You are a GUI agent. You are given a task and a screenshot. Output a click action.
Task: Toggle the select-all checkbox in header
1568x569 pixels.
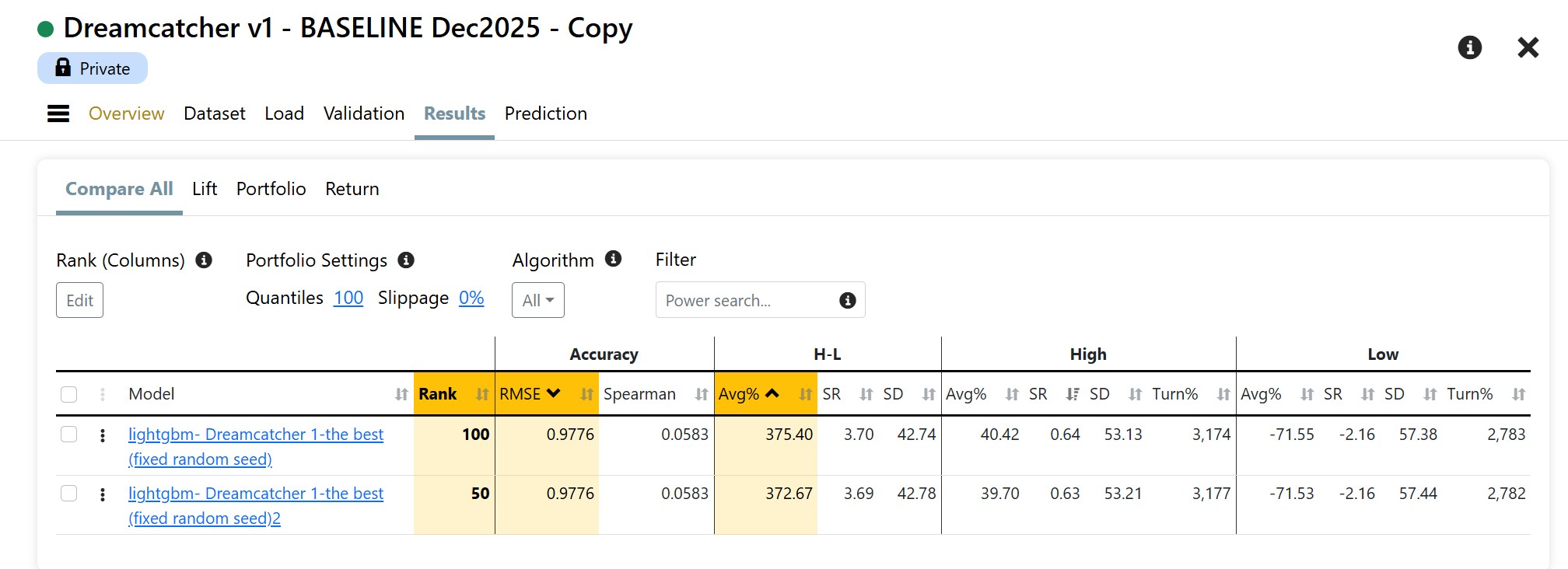point(69,395)
